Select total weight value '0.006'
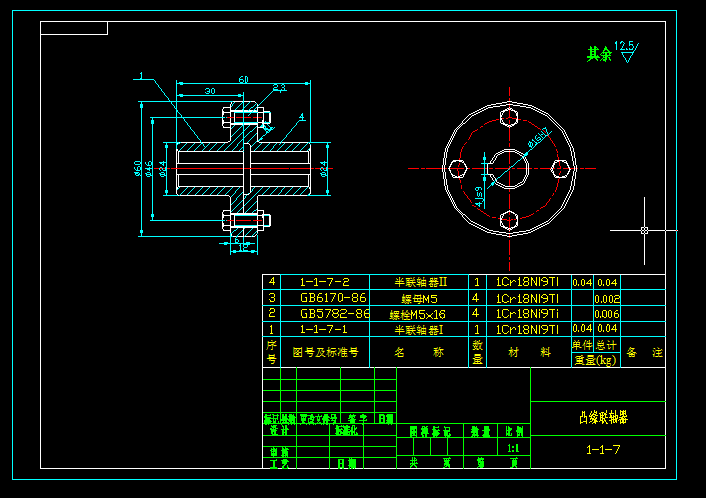This screenshot has height=498, width=706. point(607,314)
